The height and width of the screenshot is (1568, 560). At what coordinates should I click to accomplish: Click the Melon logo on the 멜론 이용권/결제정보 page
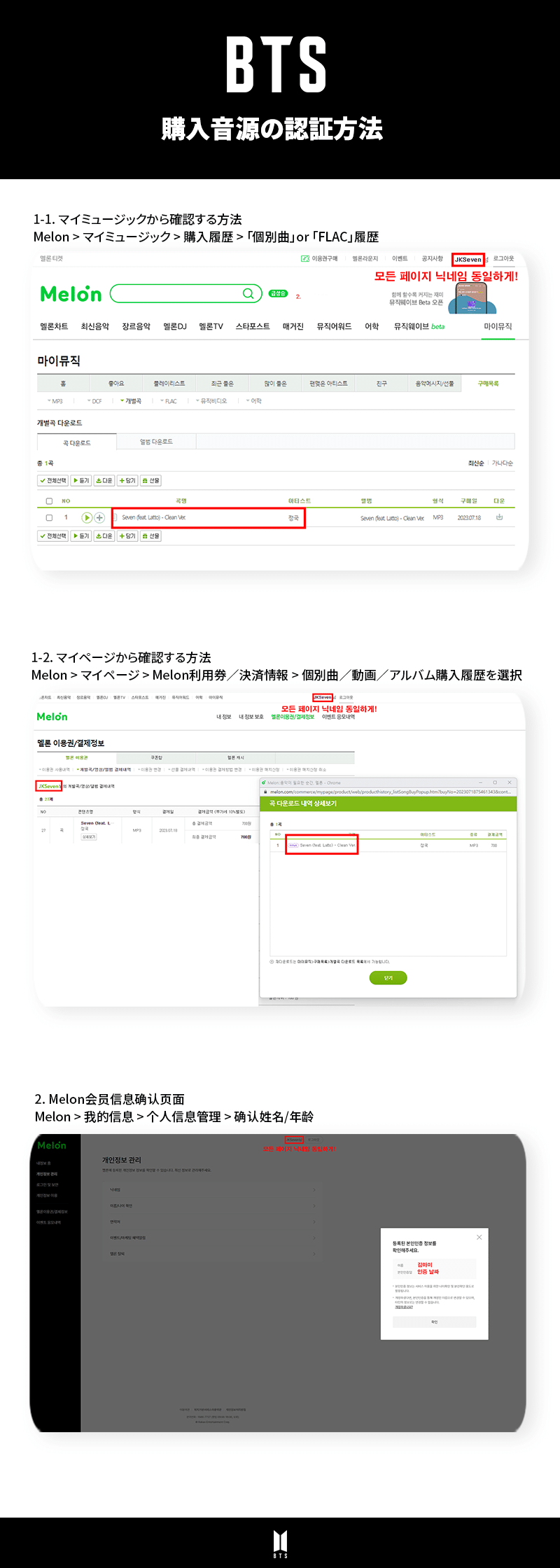pyautogui.click(x=52, y=717)
